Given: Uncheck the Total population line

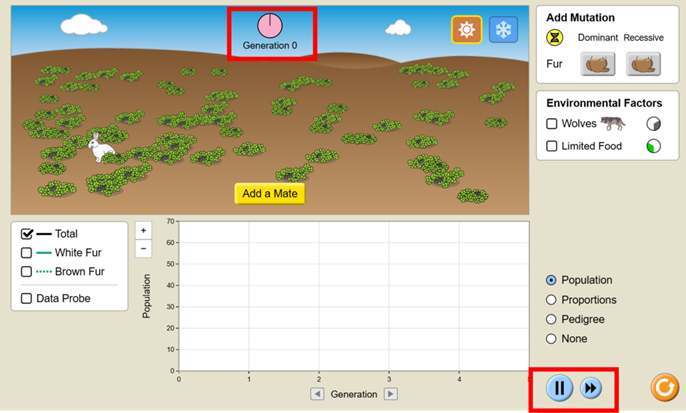Looking at the screenshot, I should [x=27, y=234].
